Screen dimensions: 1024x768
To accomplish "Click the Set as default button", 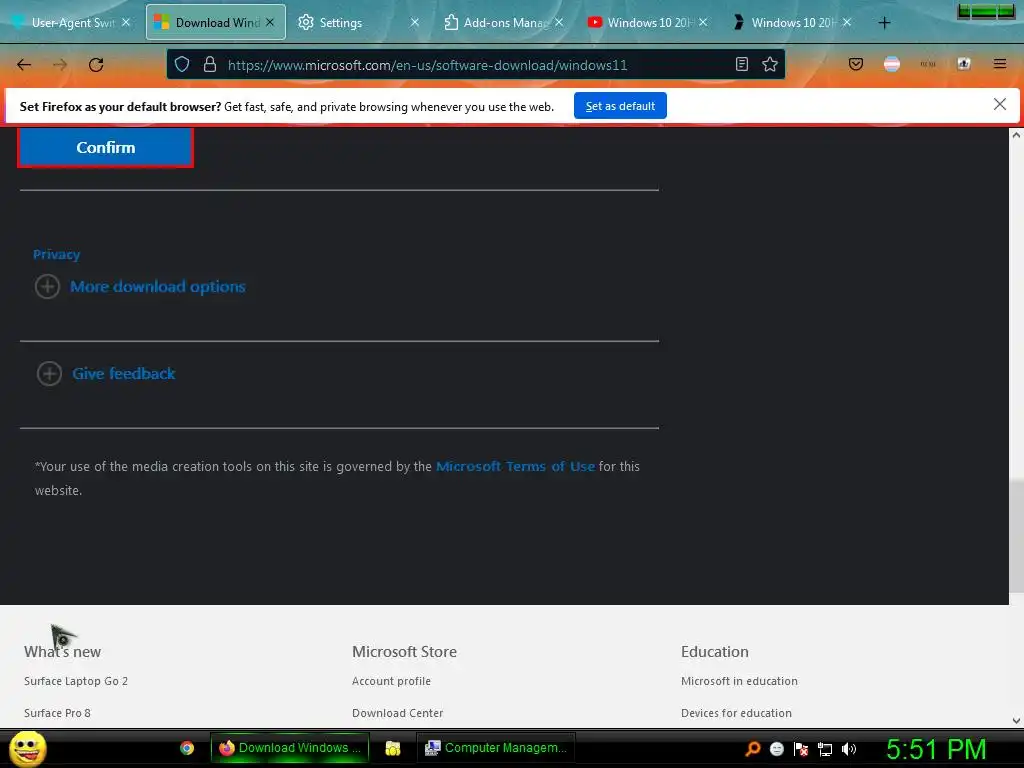I will (620, 106).
